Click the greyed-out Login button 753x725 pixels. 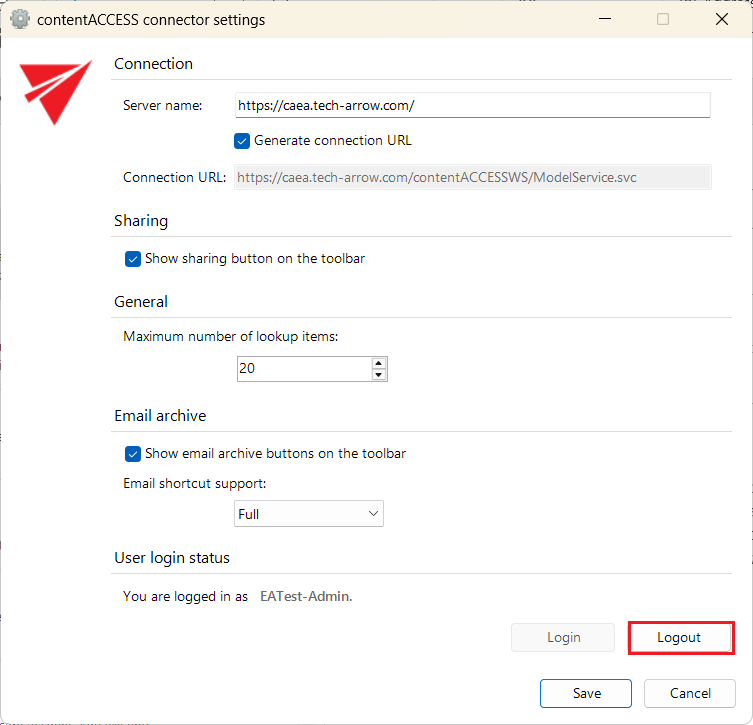[563, 638]
